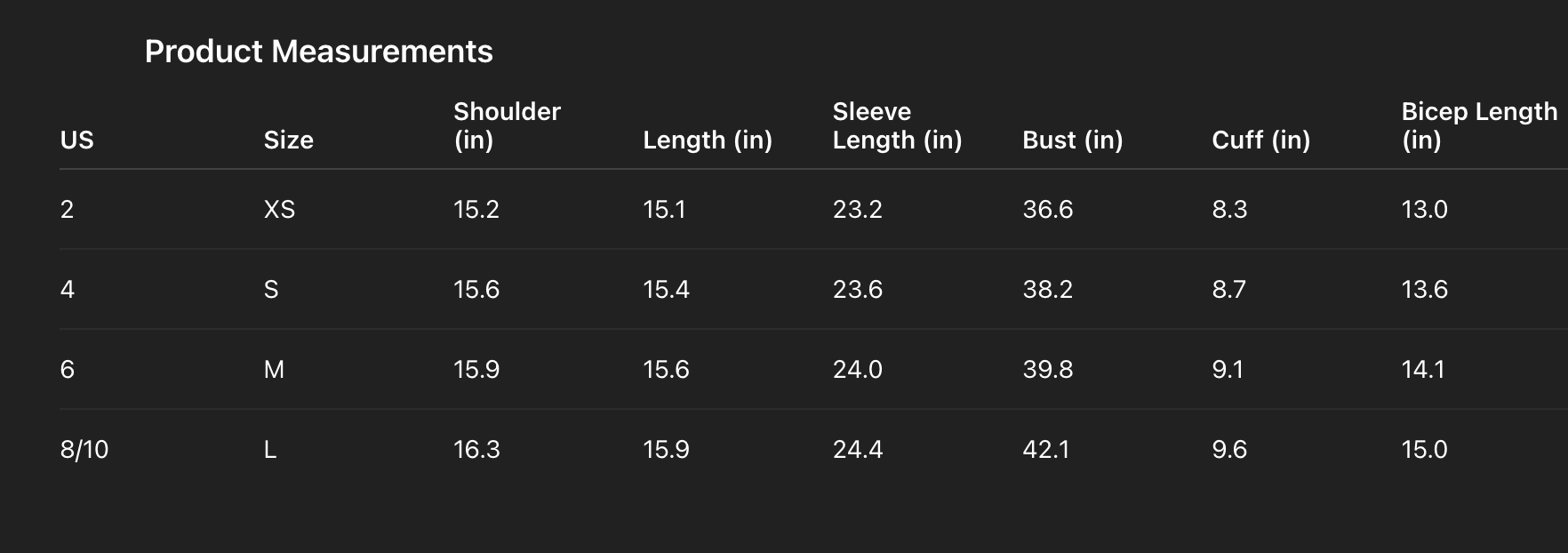Select the Shoulder (in) column header
Screen dimensions: 1568x553
pyautogui.click(x=507, y=125)
